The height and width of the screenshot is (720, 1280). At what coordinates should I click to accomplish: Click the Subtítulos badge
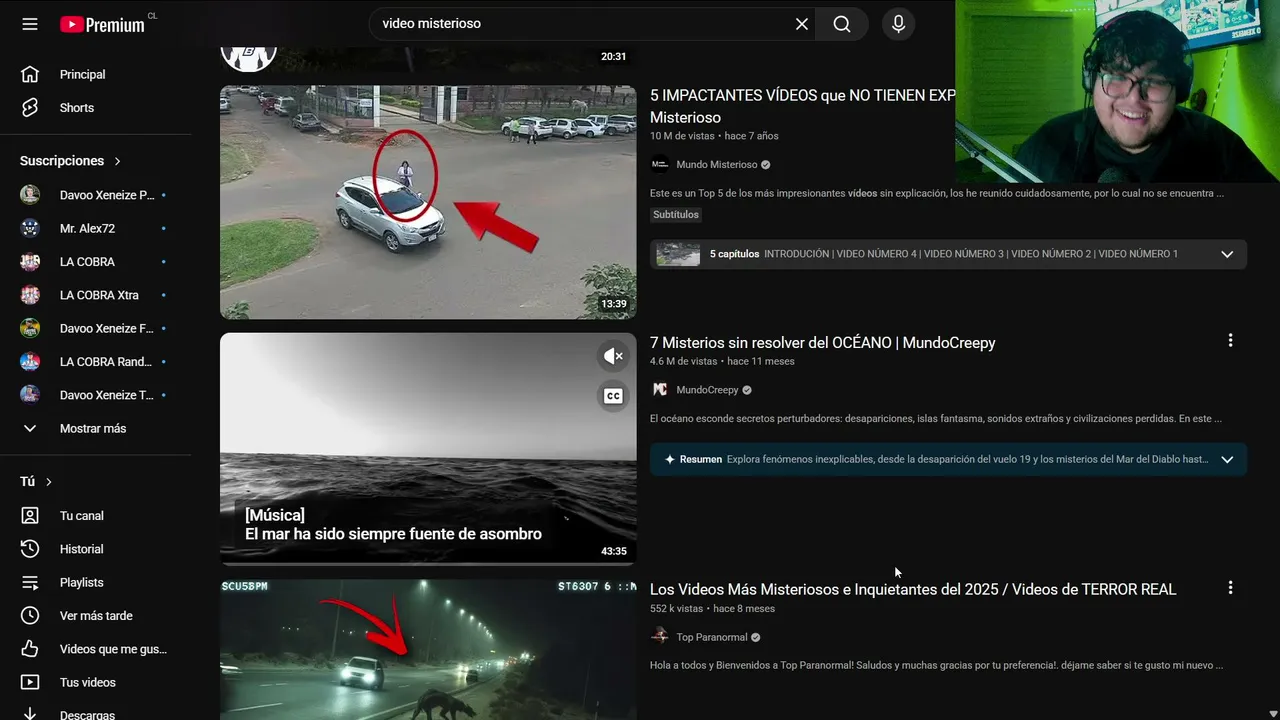tap(677, 215)
